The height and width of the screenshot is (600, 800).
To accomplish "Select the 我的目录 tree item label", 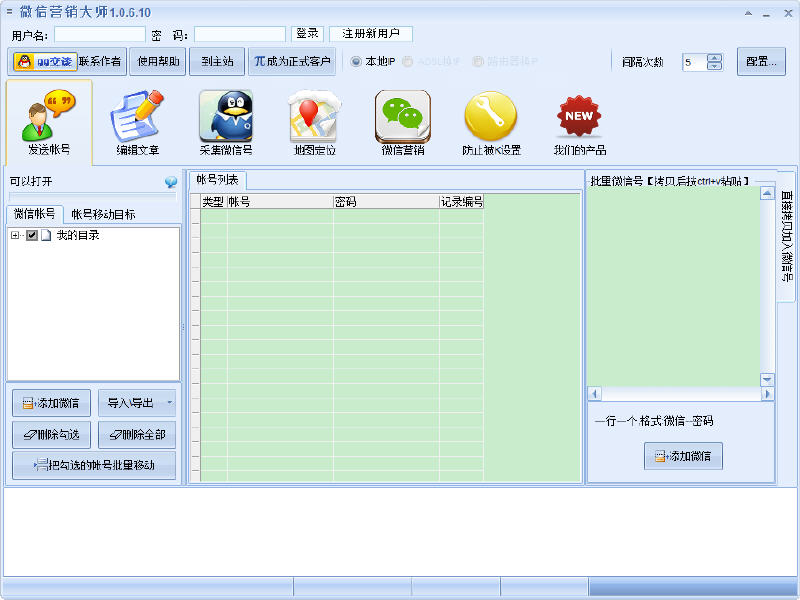I will (x=78, y=235).
